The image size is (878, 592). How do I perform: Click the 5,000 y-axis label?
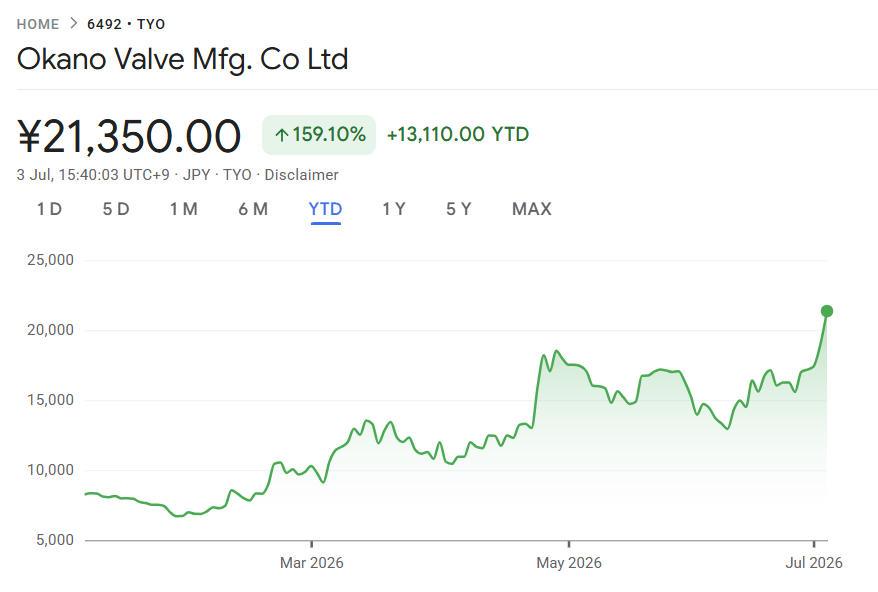click(55, 540)
